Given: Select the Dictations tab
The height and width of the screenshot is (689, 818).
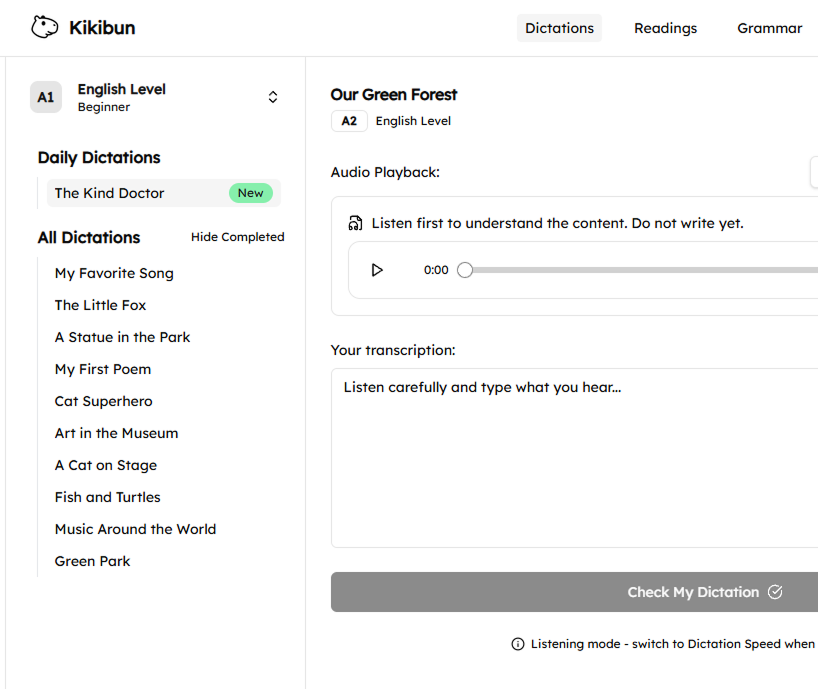Looking at the screenshot, I should tap(559, 28).
